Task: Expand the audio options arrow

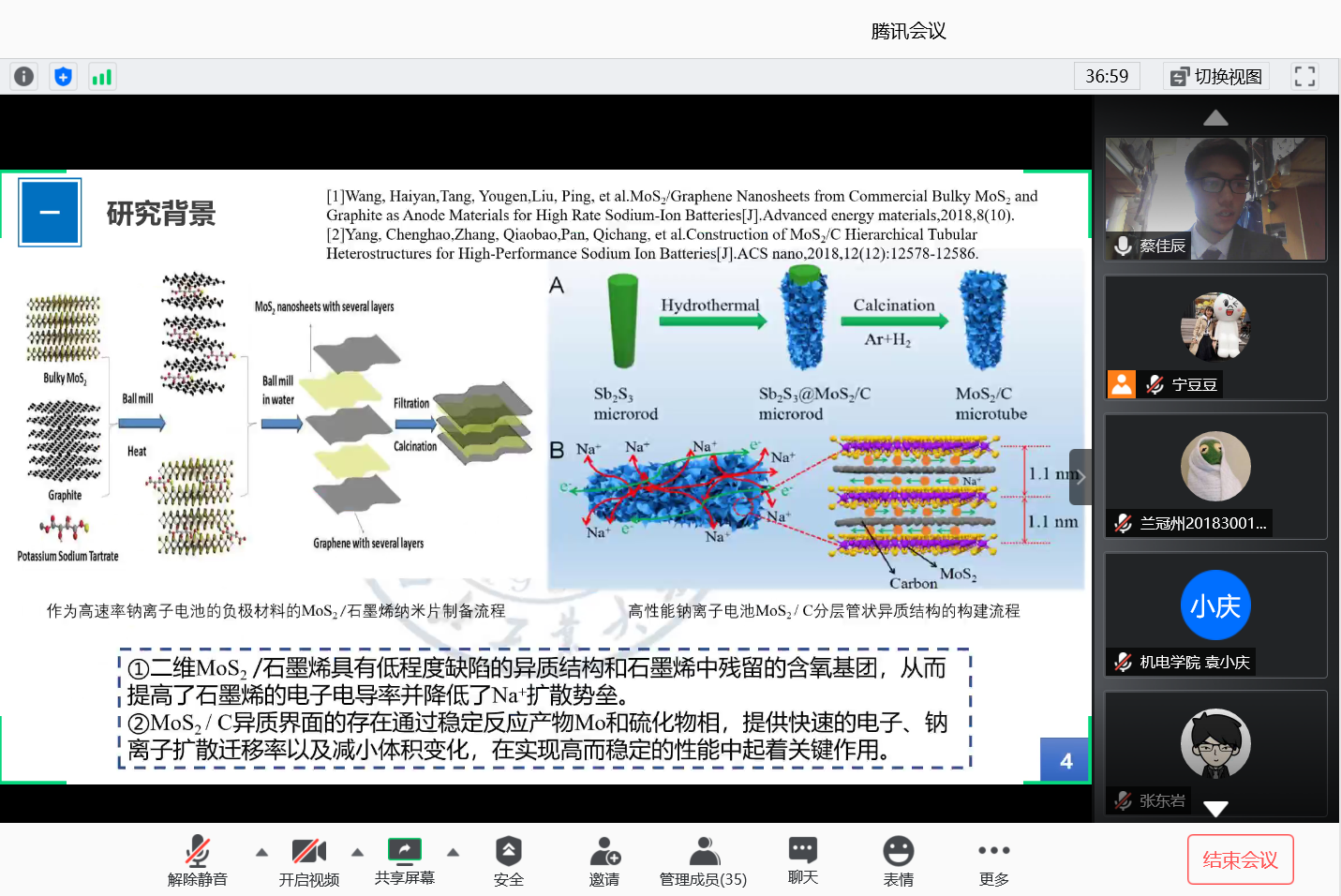Action: [x=261, y=852]
